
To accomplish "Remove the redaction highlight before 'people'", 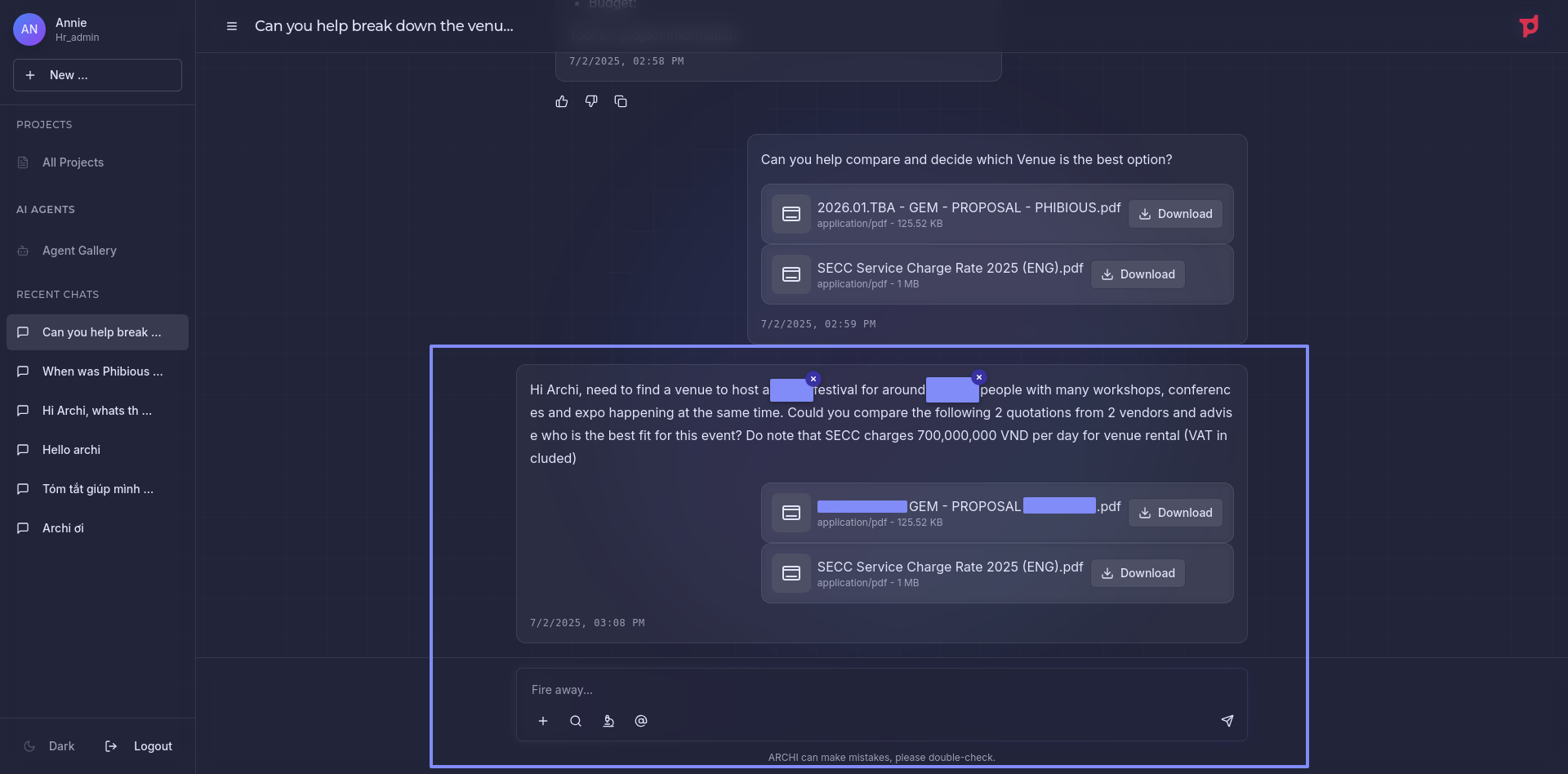I will (x=978, y=377).
